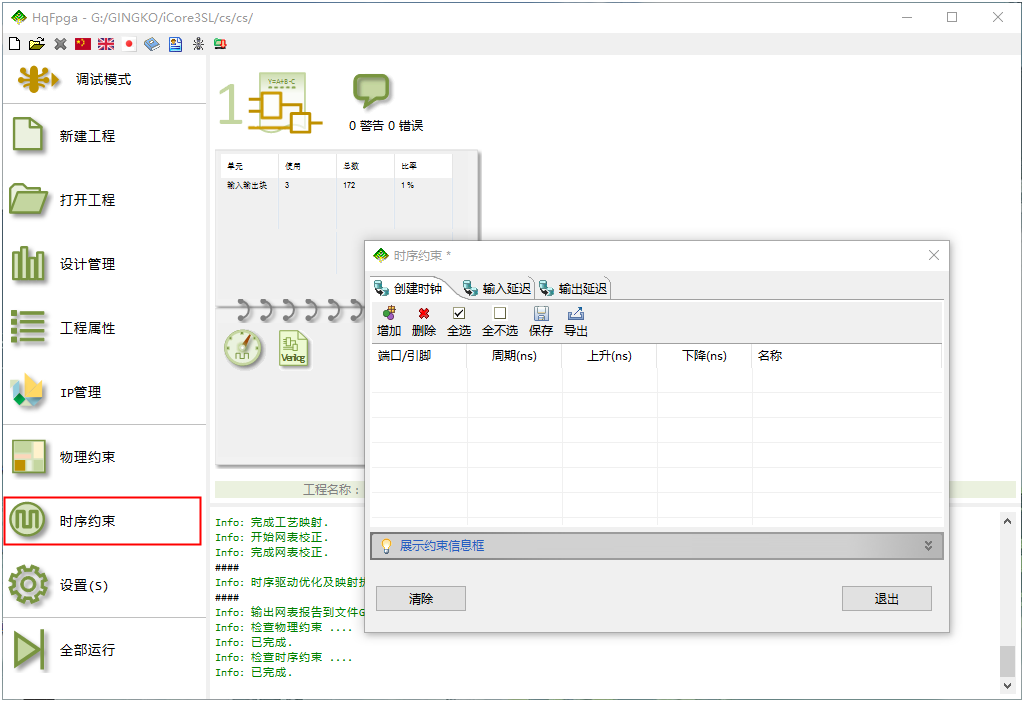
Task: Check the 全不选 (deselect all) checkbox
Action: coord(500,314)
